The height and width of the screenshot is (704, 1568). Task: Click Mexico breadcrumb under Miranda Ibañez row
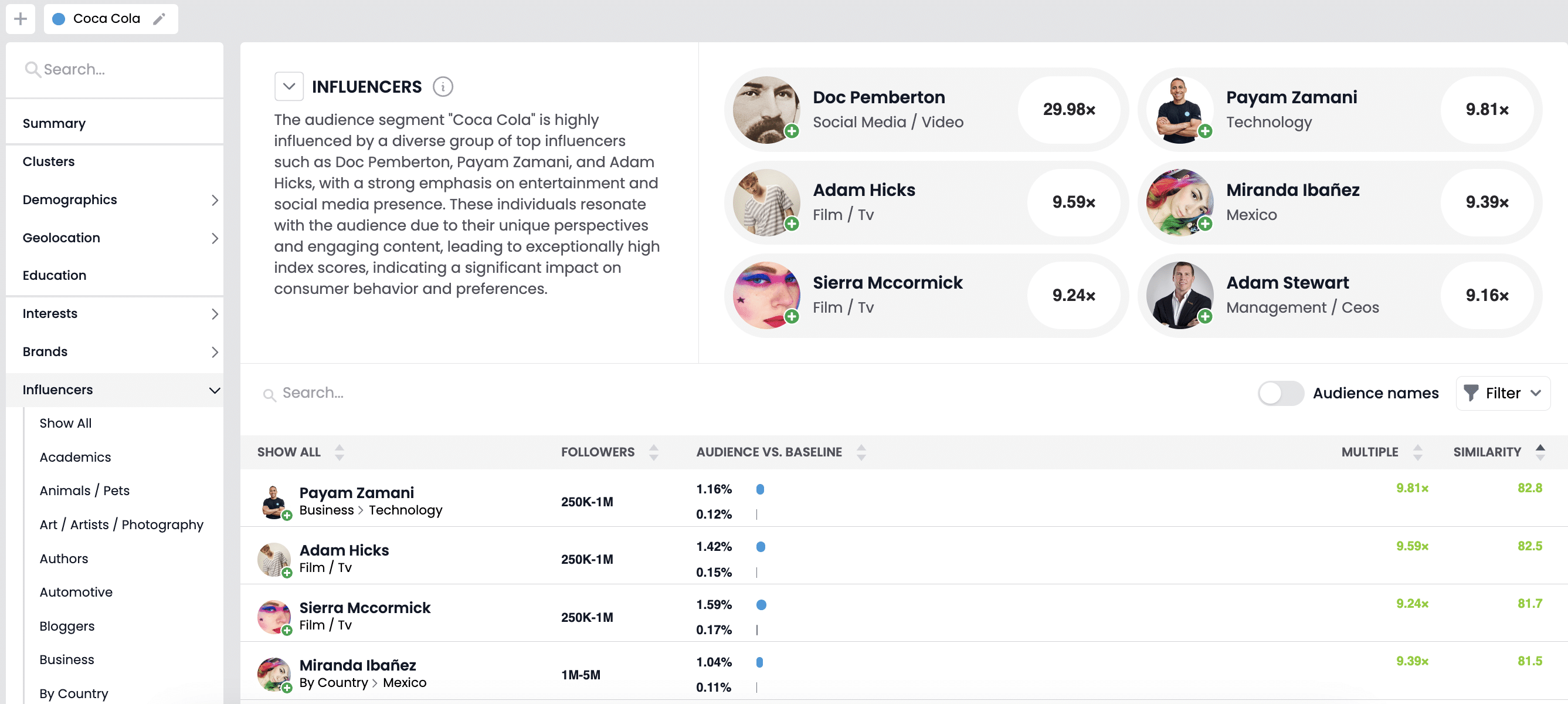[404, 683]
